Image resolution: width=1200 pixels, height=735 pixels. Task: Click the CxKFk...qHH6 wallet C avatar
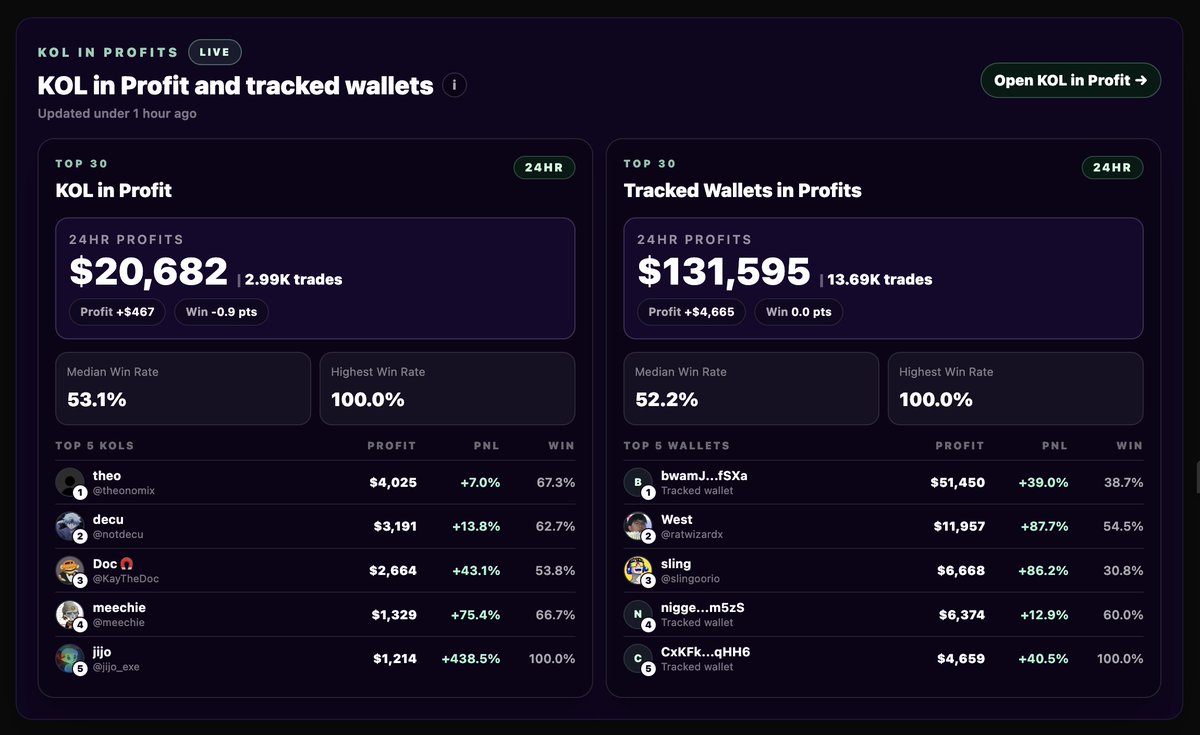(x=638, y=658)
